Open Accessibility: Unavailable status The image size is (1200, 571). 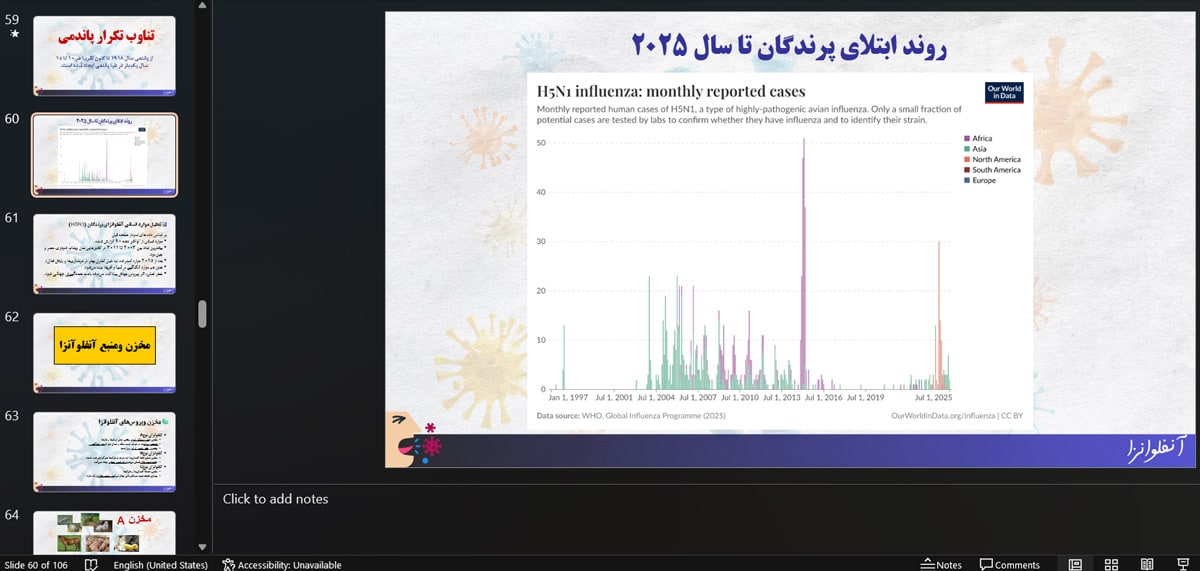tap(282, 564)
